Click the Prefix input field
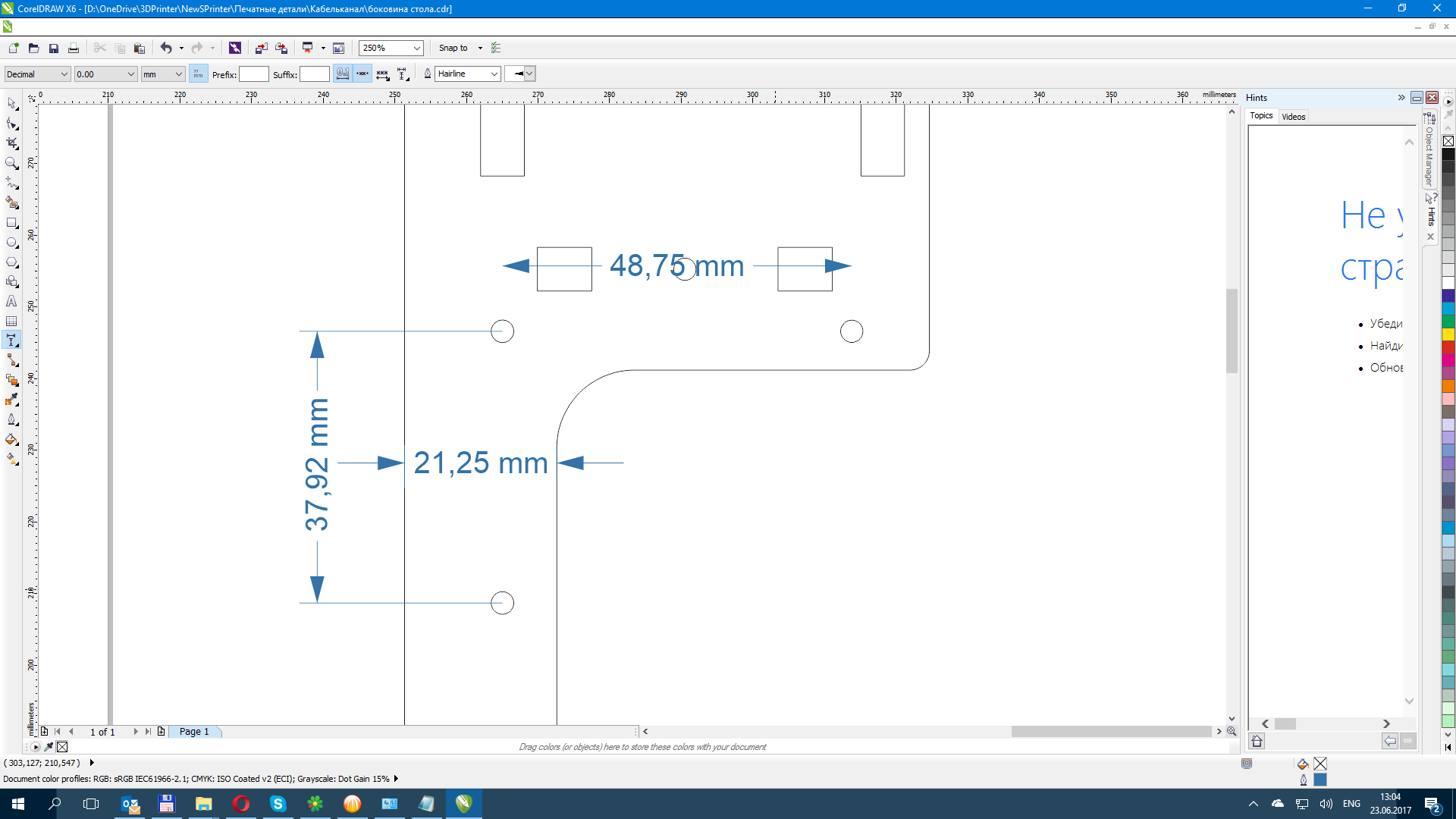Image resolution: width=1456 pixels, height=819 pixels. pyautogui.click(x=254, y=74)
